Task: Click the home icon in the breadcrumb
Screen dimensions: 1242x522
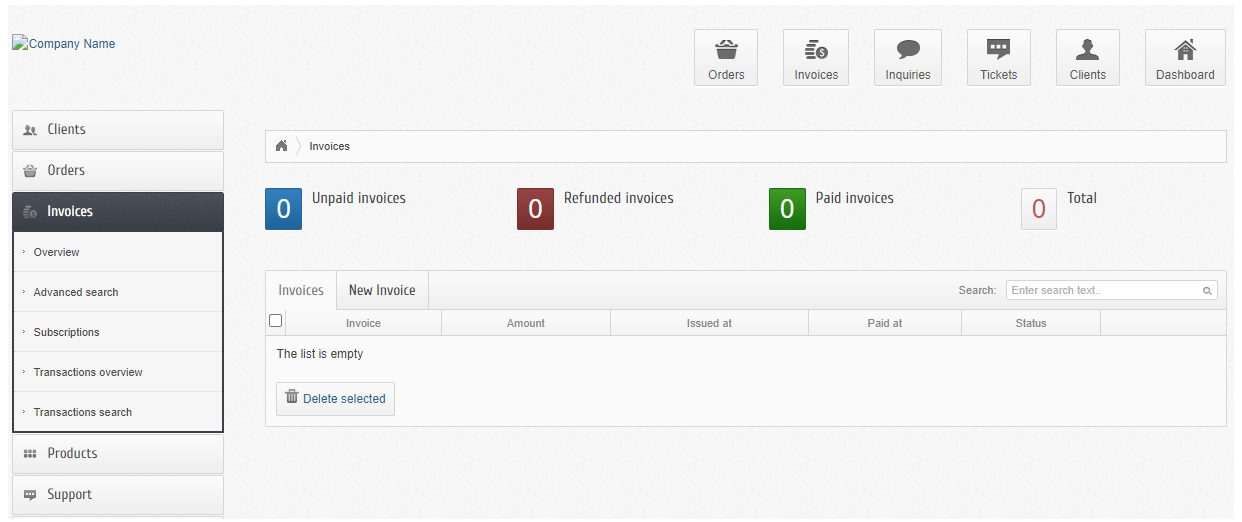Action: click(x=282, y=146)
